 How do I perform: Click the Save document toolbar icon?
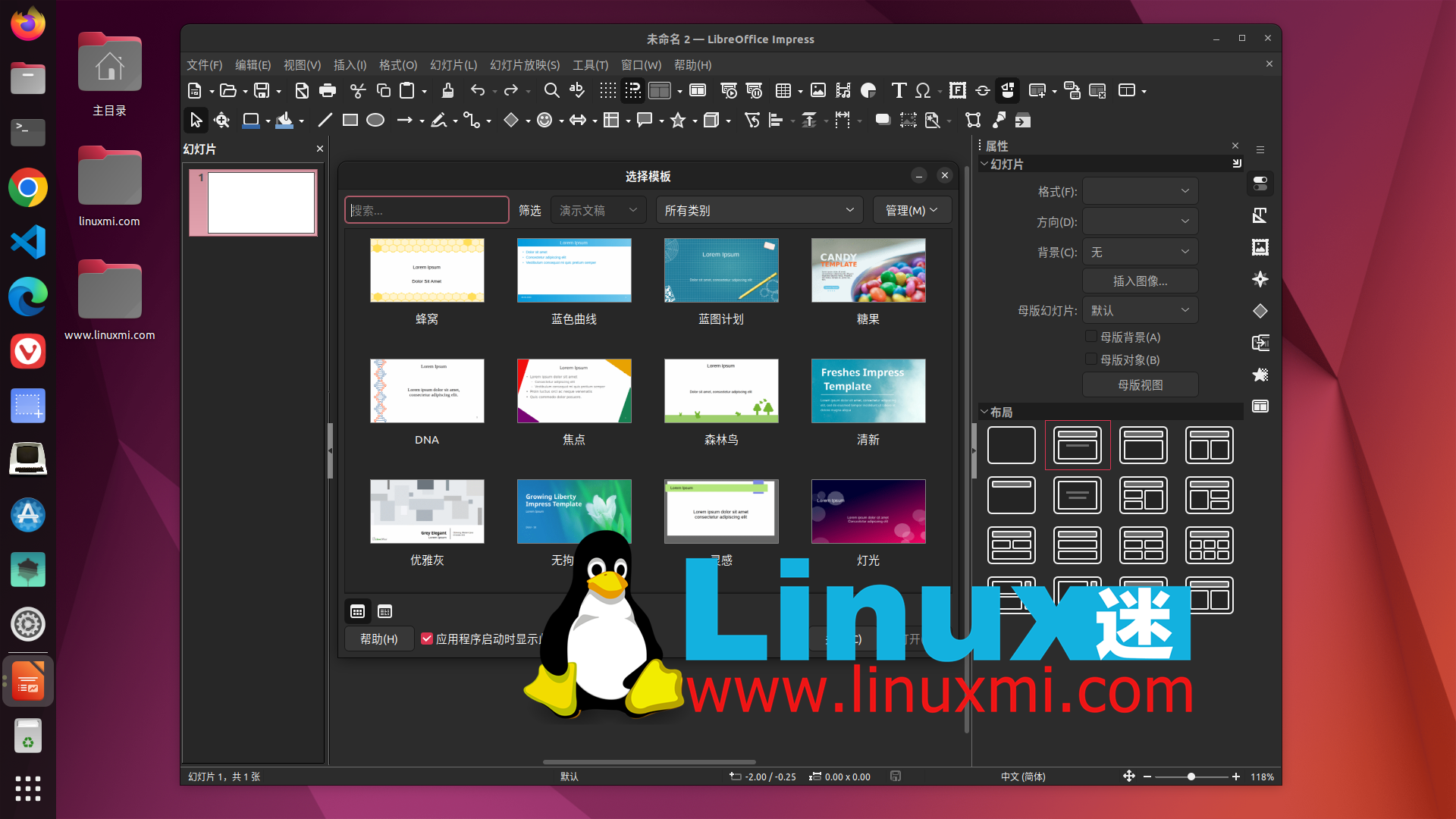262,91
